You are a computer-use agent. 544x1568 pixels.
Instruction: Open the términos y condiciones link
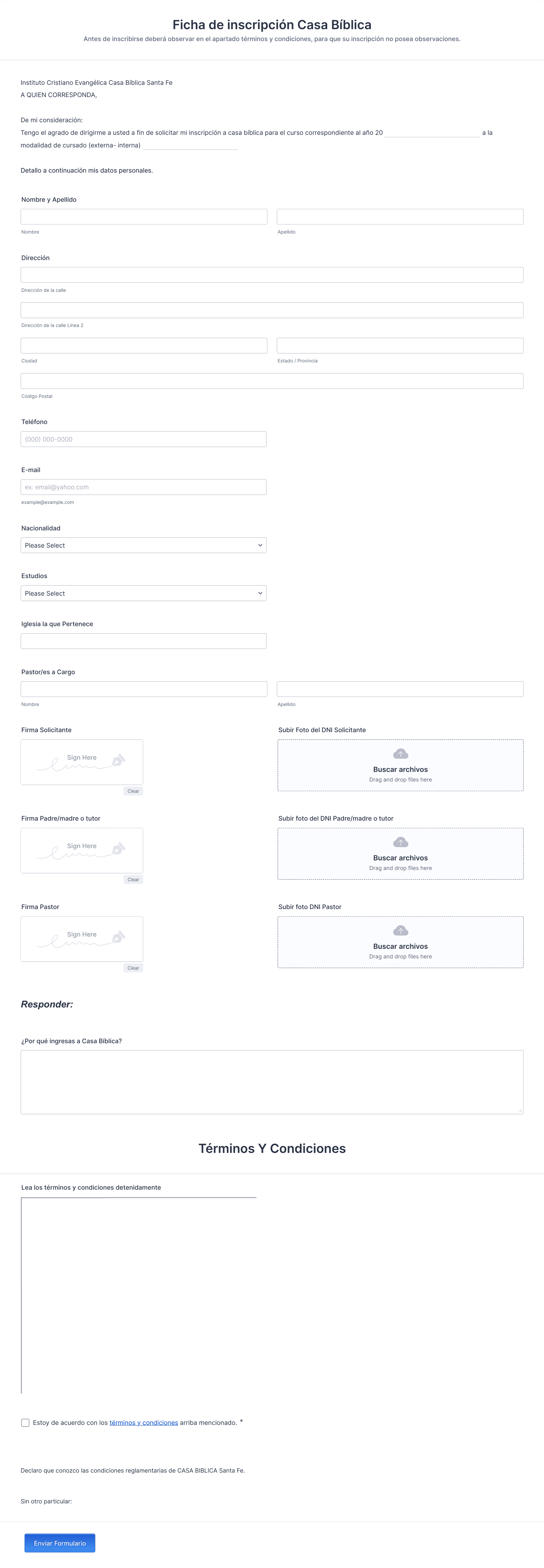pos(143,1423)
